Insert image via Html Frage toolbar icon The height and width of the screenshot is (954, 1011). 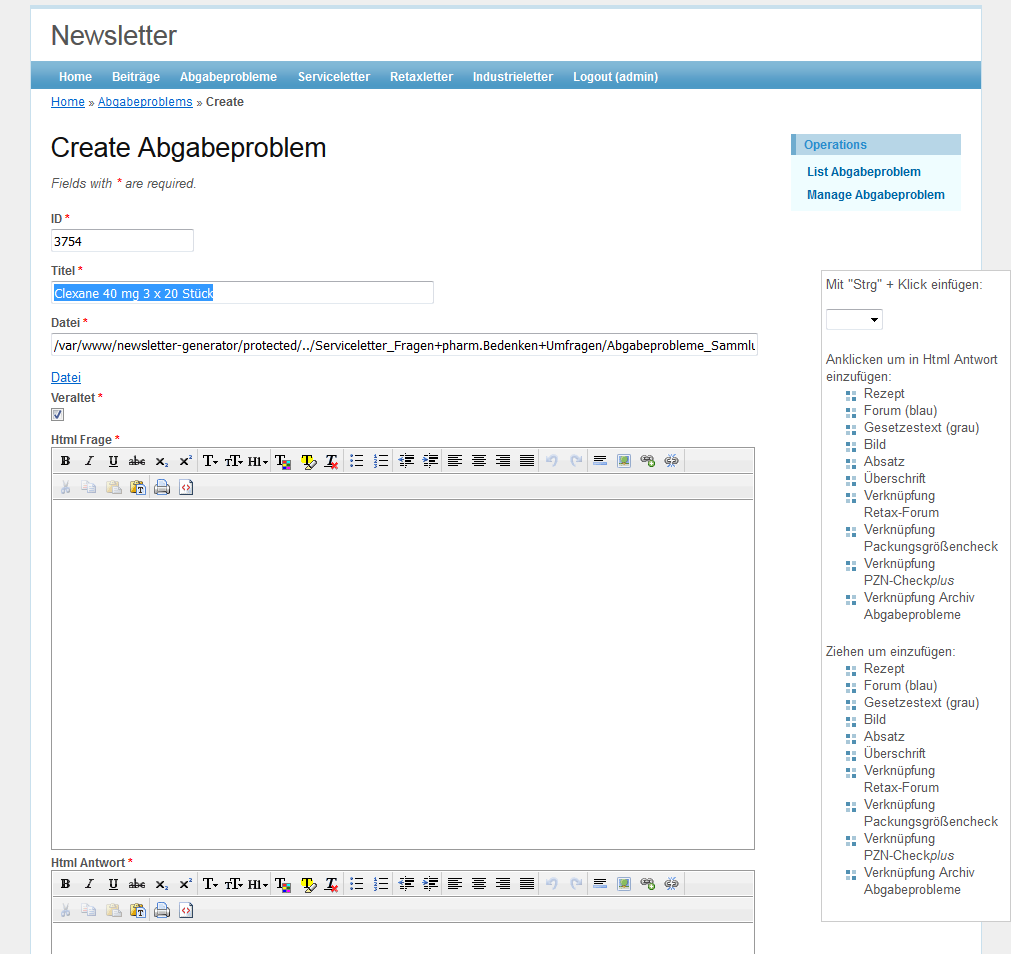pos(624,461)
